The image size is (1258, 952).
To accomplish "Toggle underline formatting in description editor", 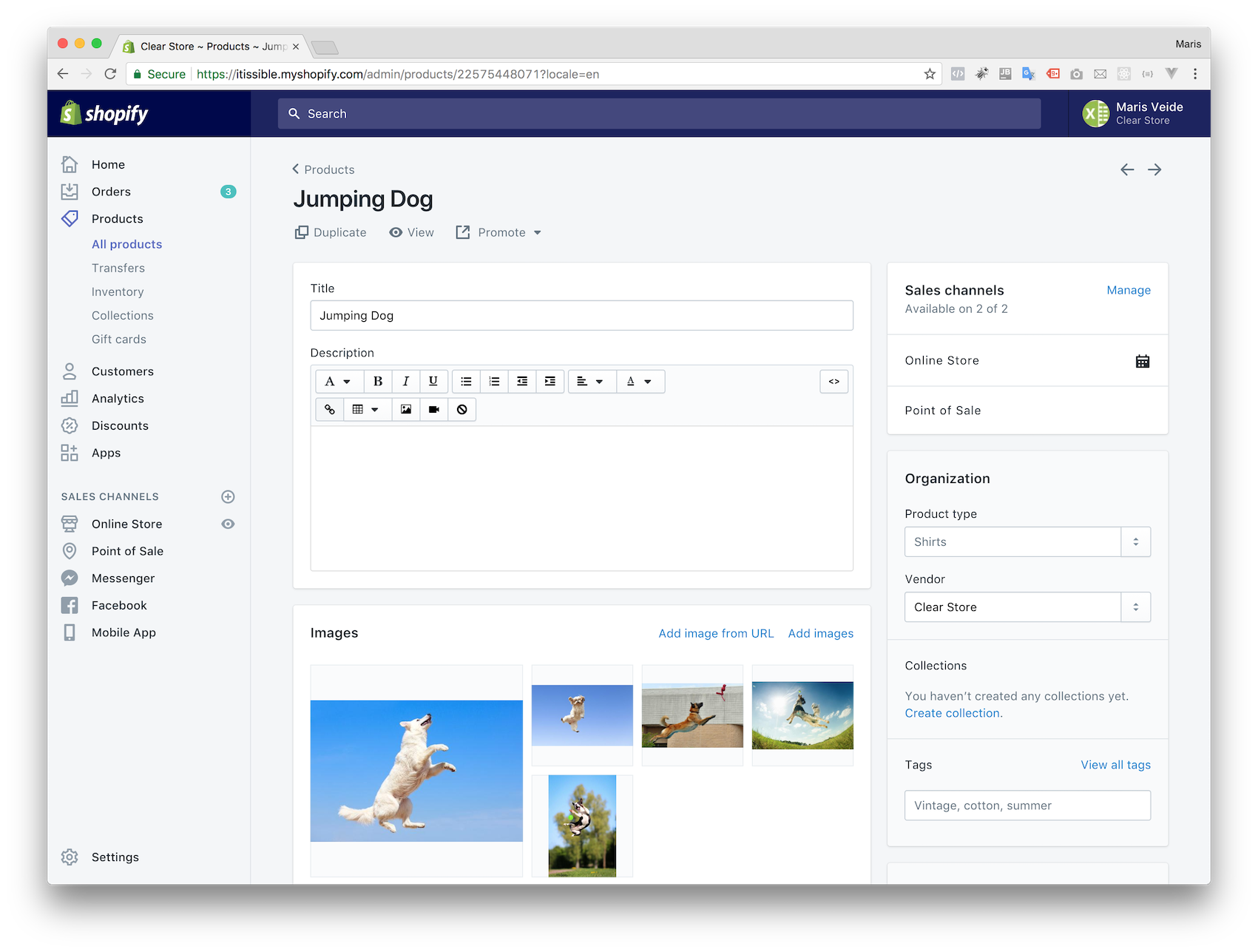I will pos(433,382).
